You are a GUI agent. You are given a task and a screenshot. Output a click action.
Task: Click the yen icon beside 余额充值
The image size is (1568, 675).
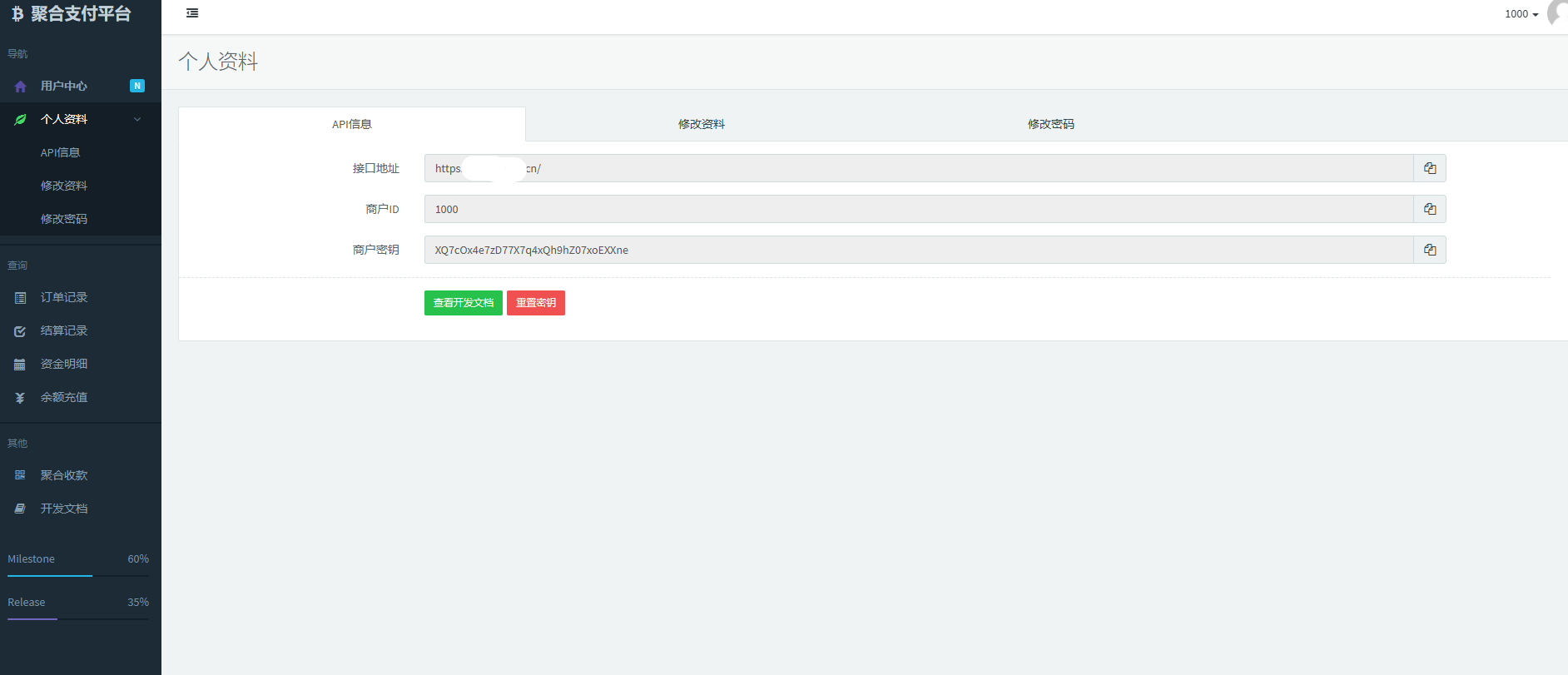20,398
